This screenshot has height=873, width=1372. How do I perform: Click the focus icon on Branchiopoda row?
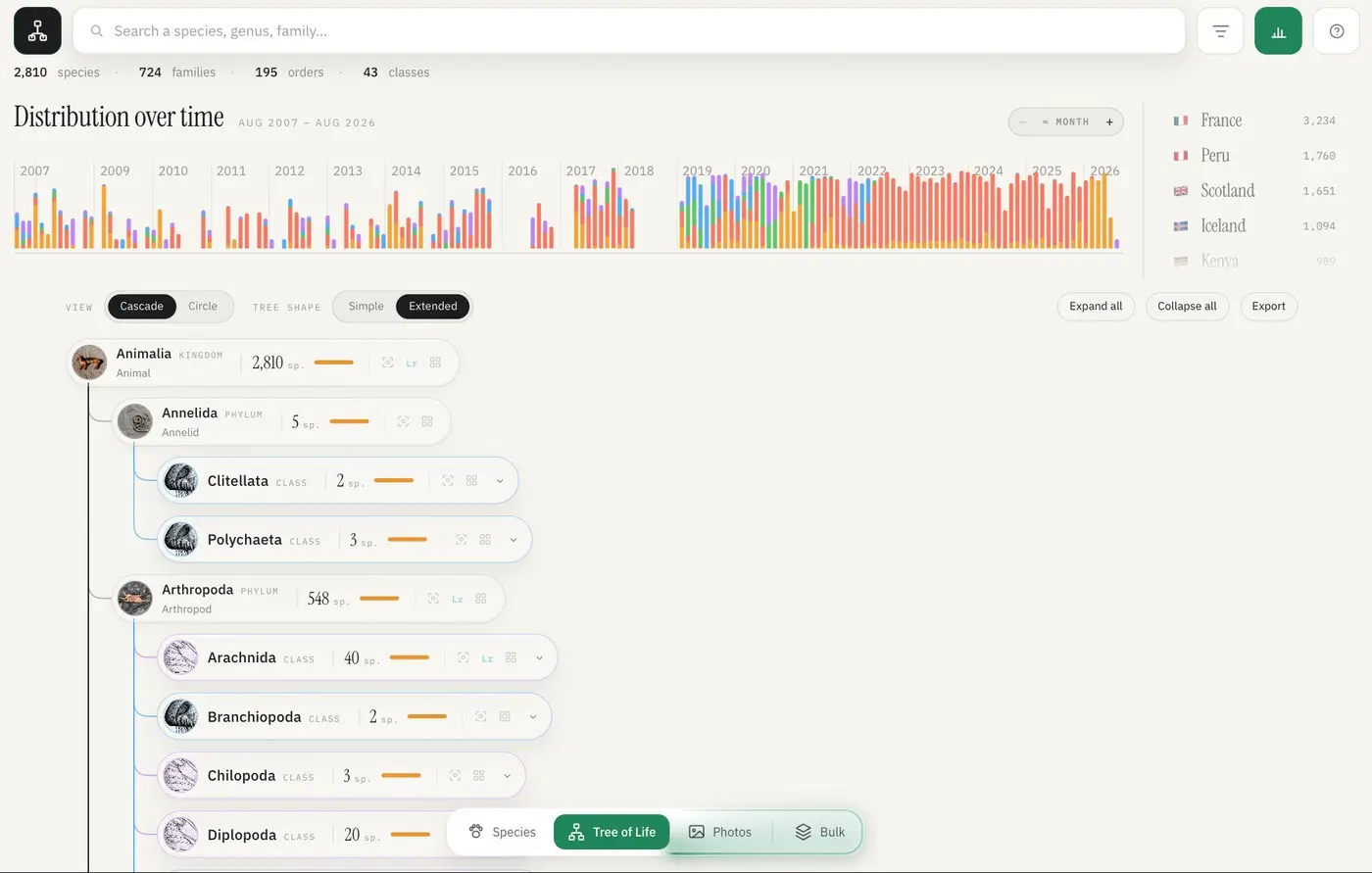tap(480, 716)
